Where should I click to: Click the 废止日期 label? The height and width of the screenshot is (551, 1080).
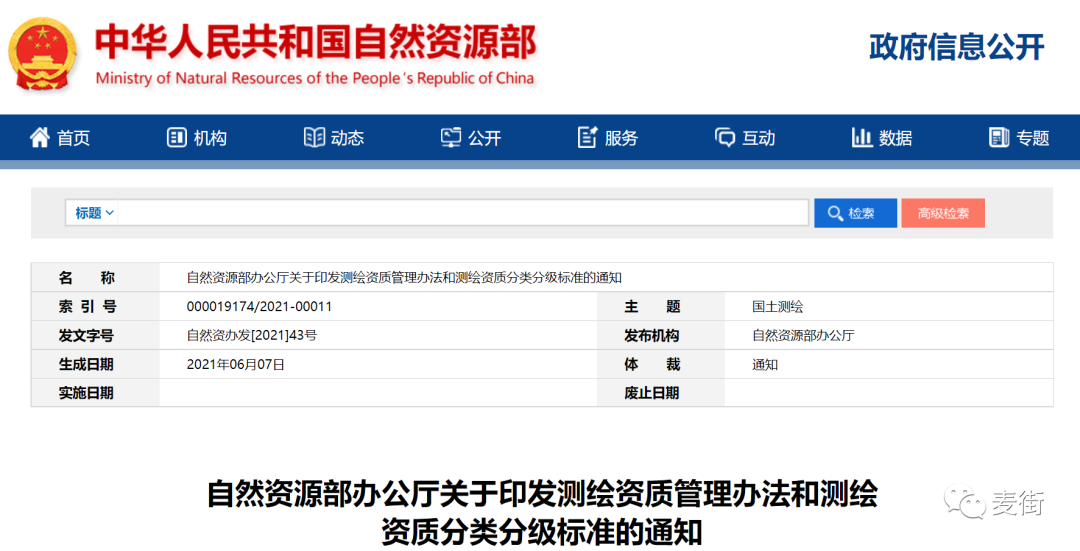coord(652,393)
